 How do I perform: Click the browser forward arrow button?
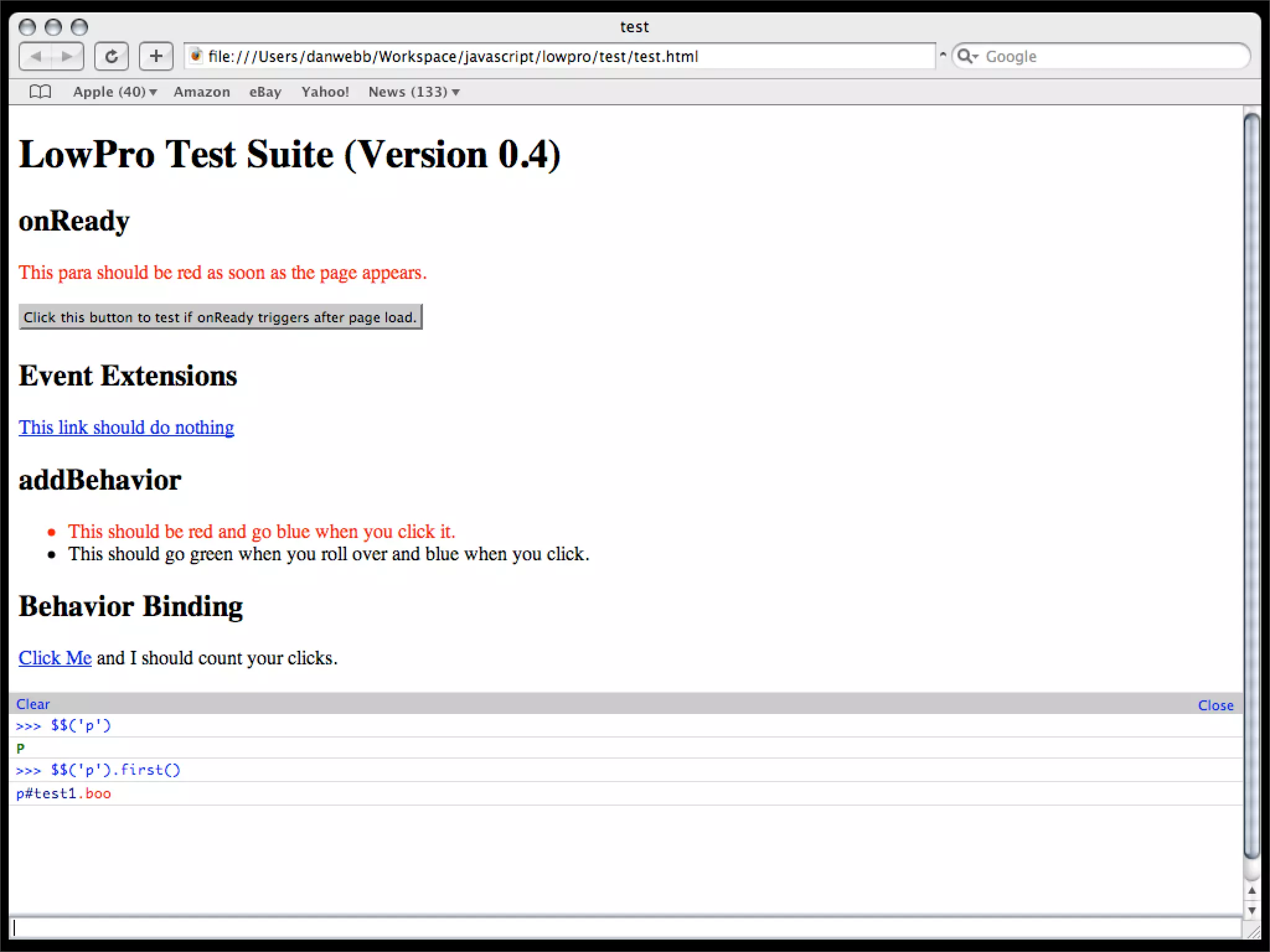coord(67,56)
